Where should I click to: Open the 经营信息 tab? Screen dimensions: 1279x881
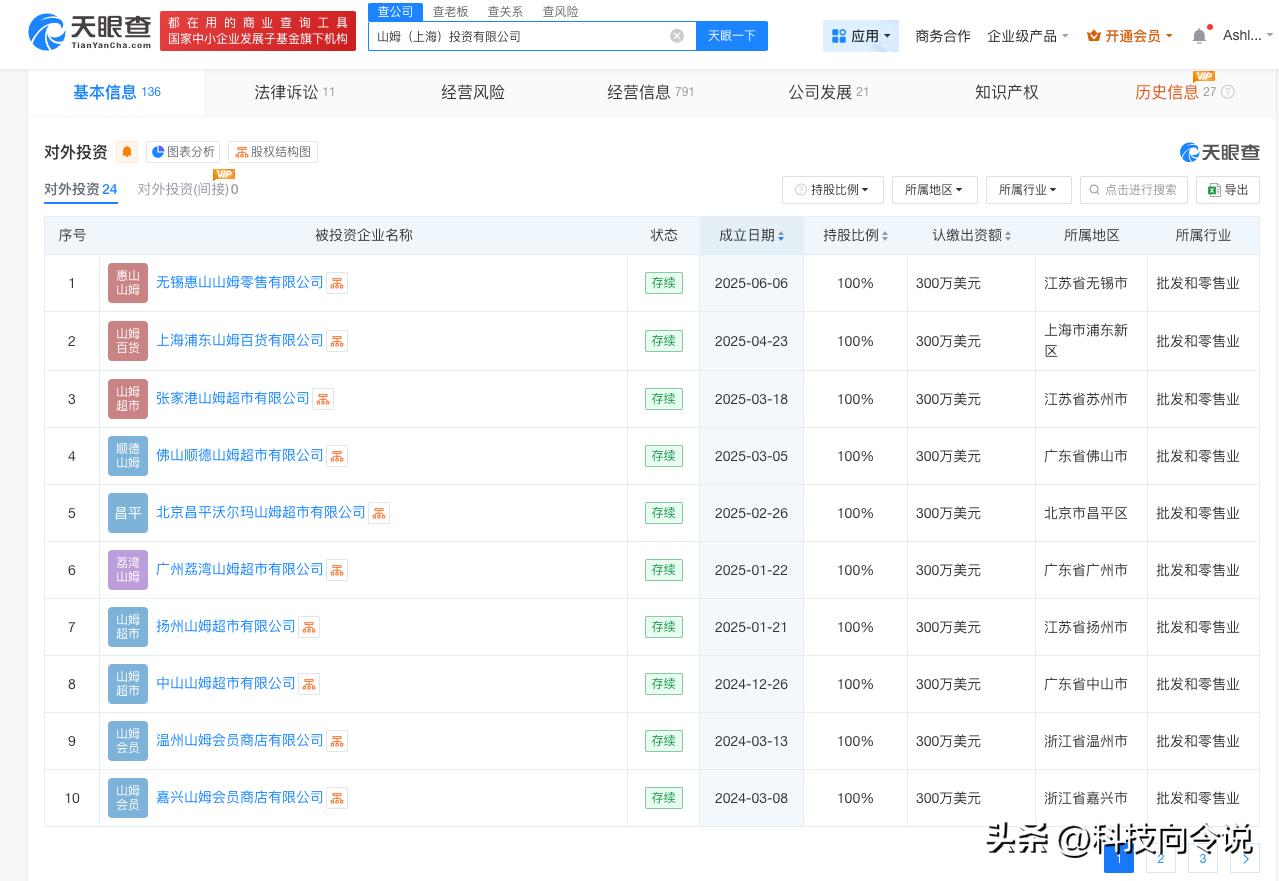tap(650, 92)
